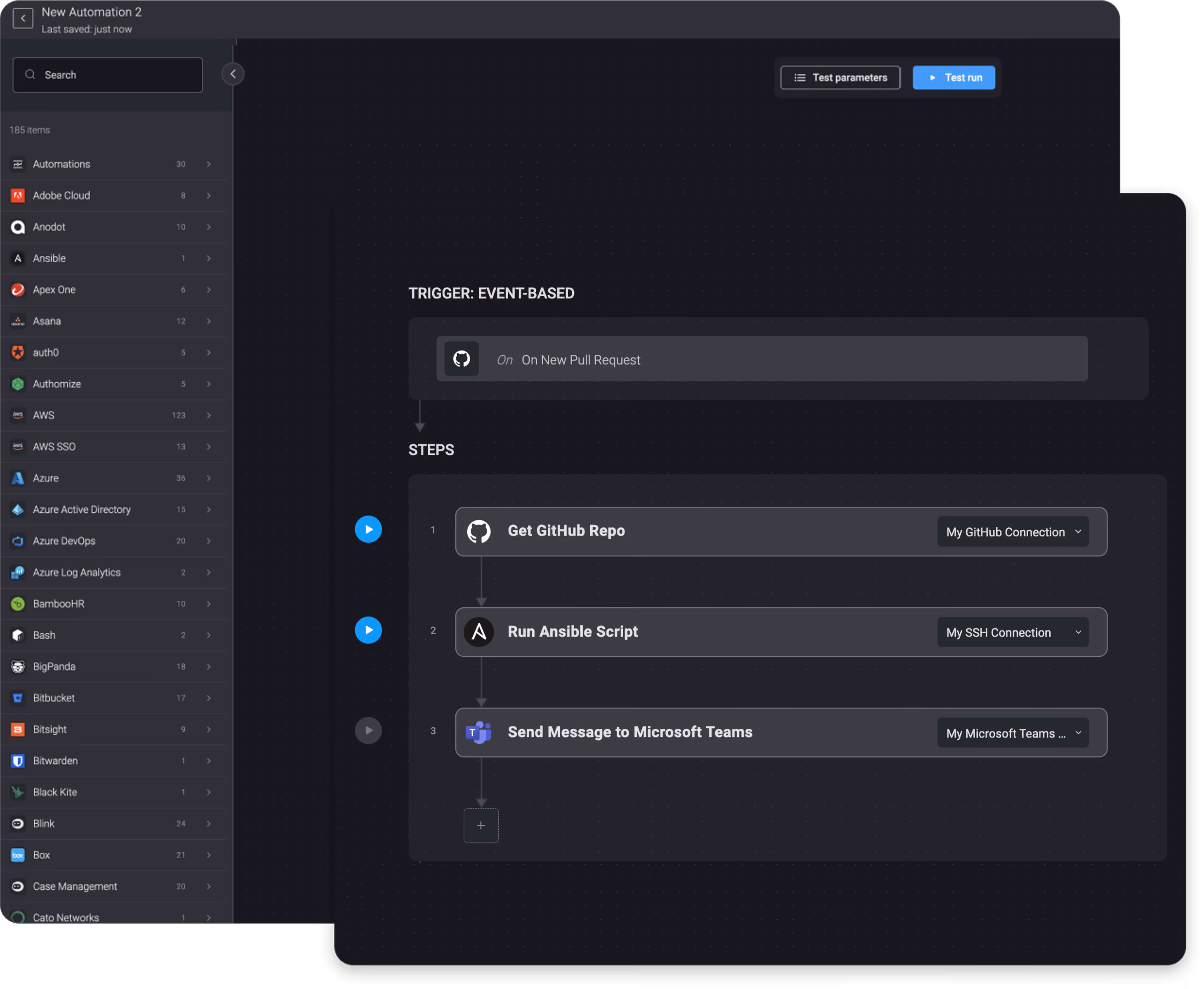1204x989 pixels.
Task: Expand the AWS SSO category chevron
Action: 209,447
